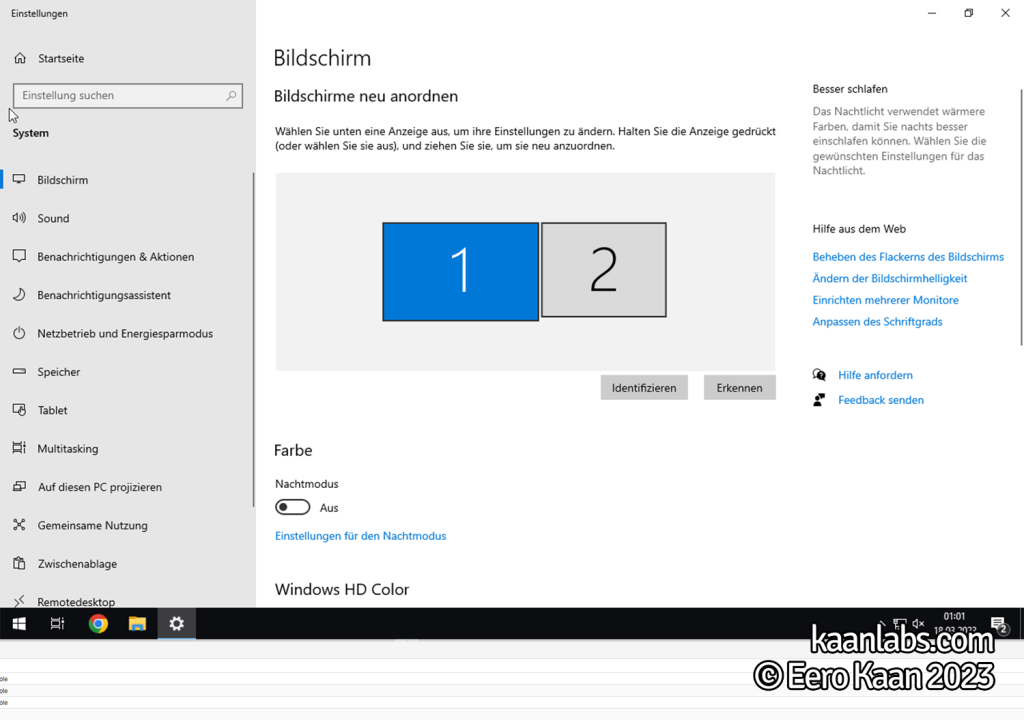
Task: Open Zwischenablage clipboard icon
Action: click(20, 563)
